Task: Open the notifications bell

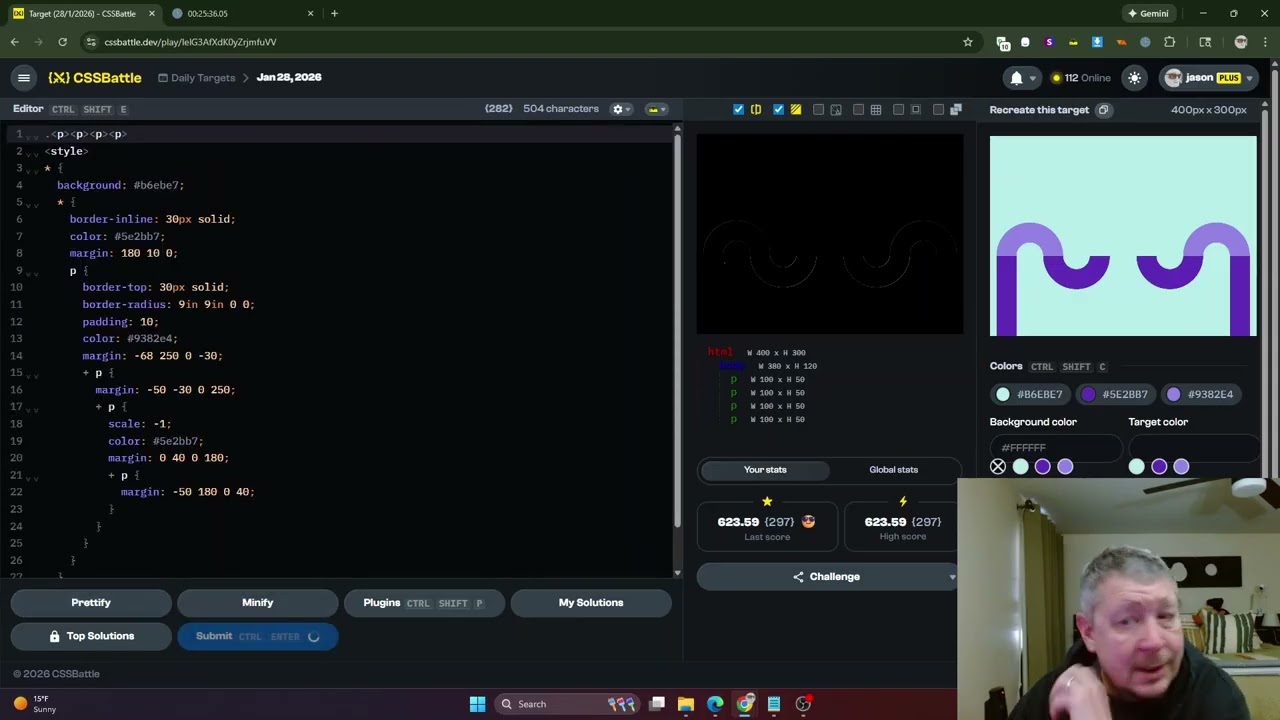Action: [1016, 78]
